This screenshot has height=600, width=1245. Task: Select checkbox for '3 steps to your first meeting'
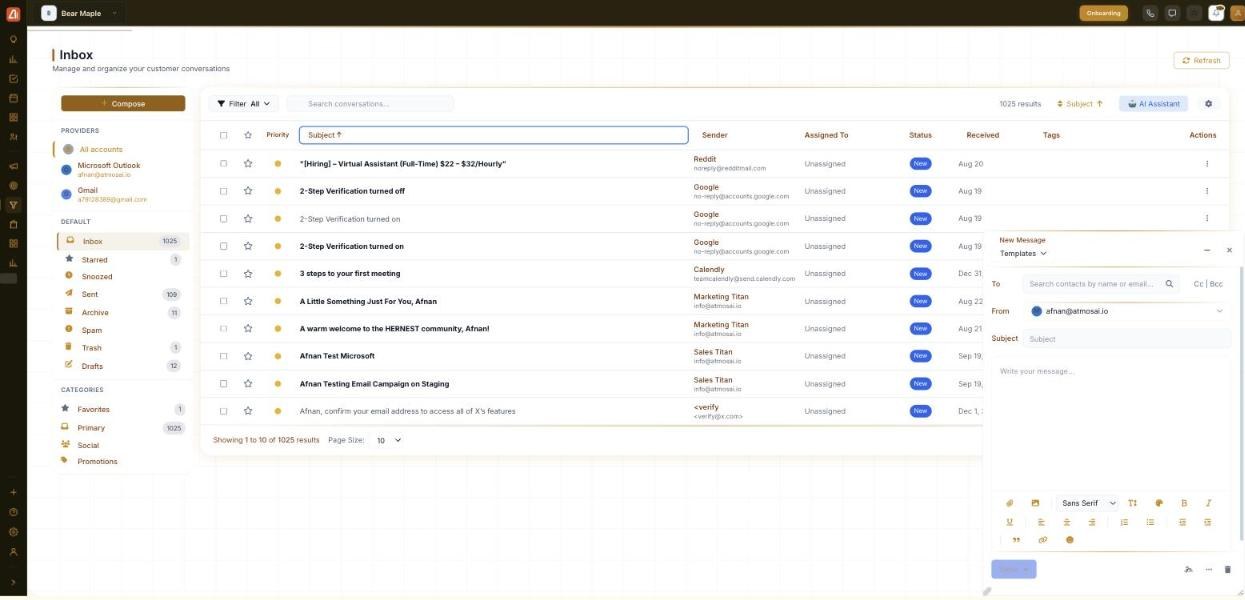click(223, 273)
